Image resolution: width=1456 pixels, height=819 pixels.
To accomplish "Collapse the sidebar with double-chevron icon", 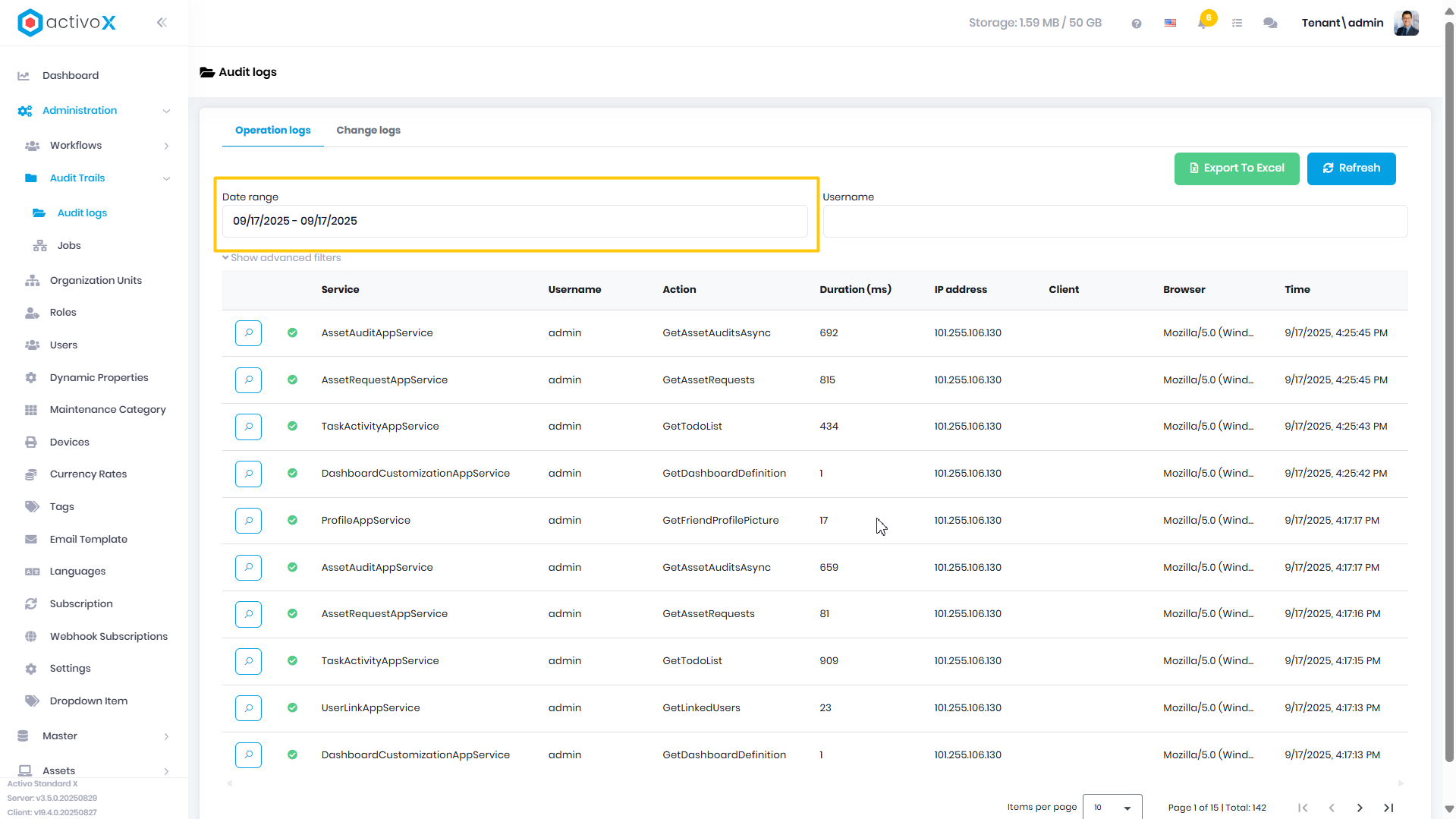I will tap(162, 23).
